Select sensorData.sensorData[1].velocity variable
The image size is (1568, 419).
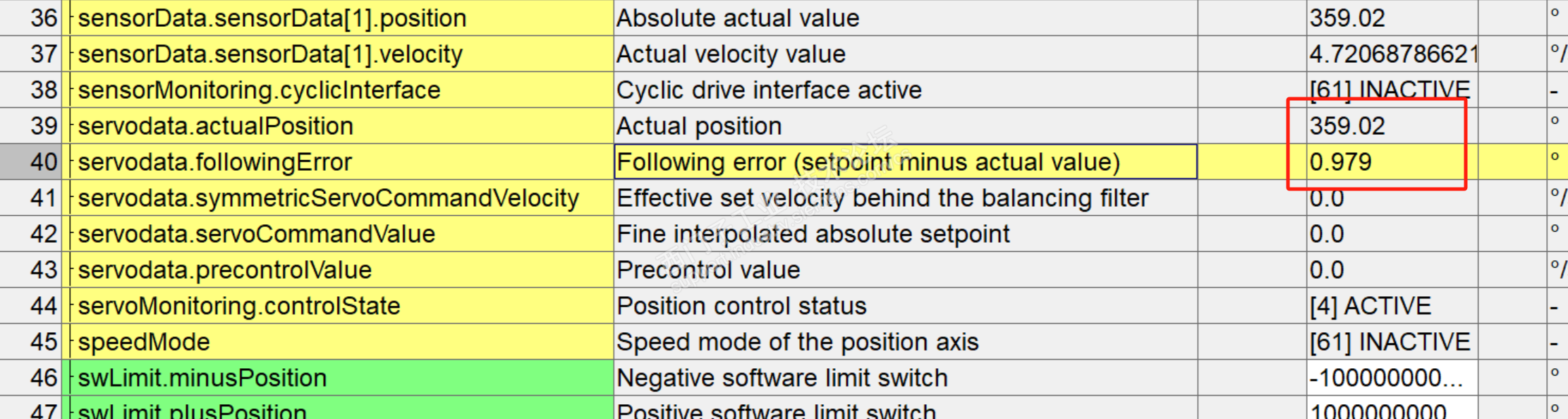pos(270,54)
